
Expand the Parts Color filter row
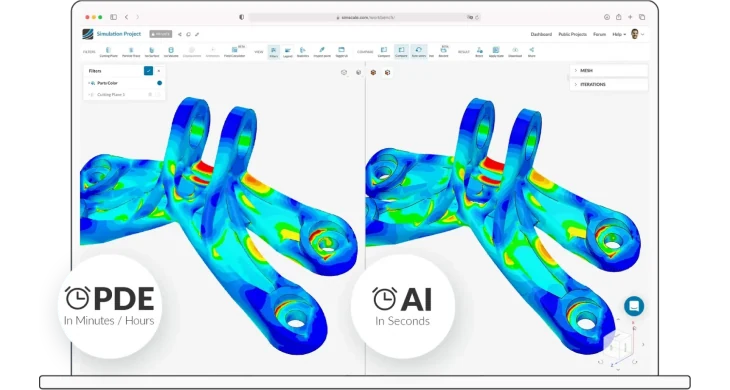pos(89,83)
